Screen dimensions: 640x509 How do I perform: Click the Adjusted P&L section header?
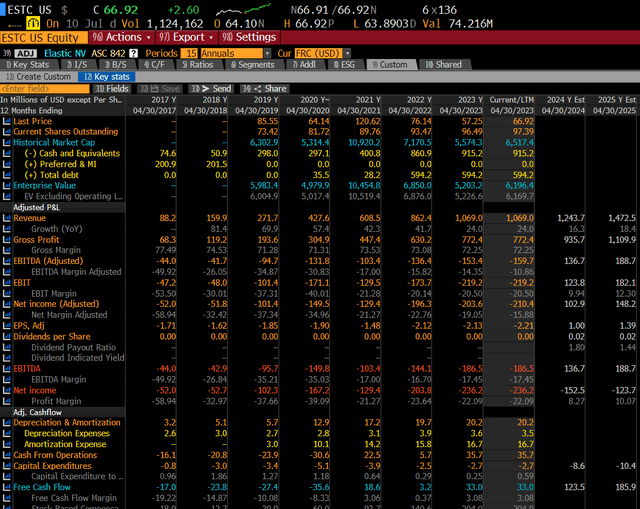[x=36, y=207]
